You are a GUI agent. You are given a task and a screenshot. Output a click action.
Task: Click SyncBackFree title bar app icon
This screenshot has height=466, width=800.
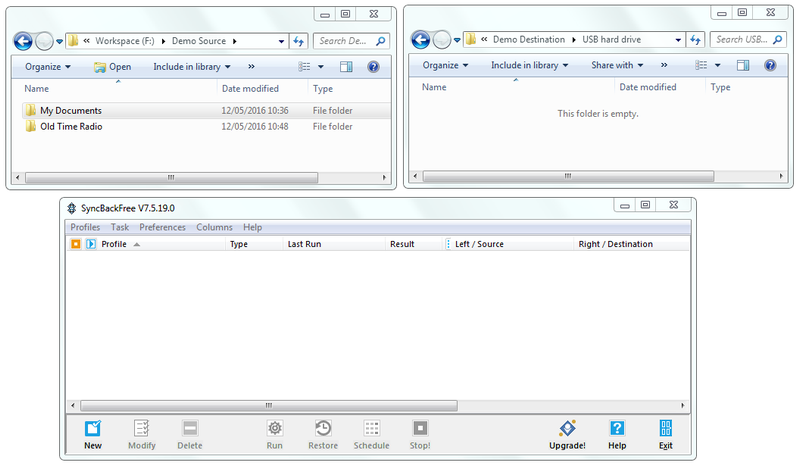click(x=72, y=208)
